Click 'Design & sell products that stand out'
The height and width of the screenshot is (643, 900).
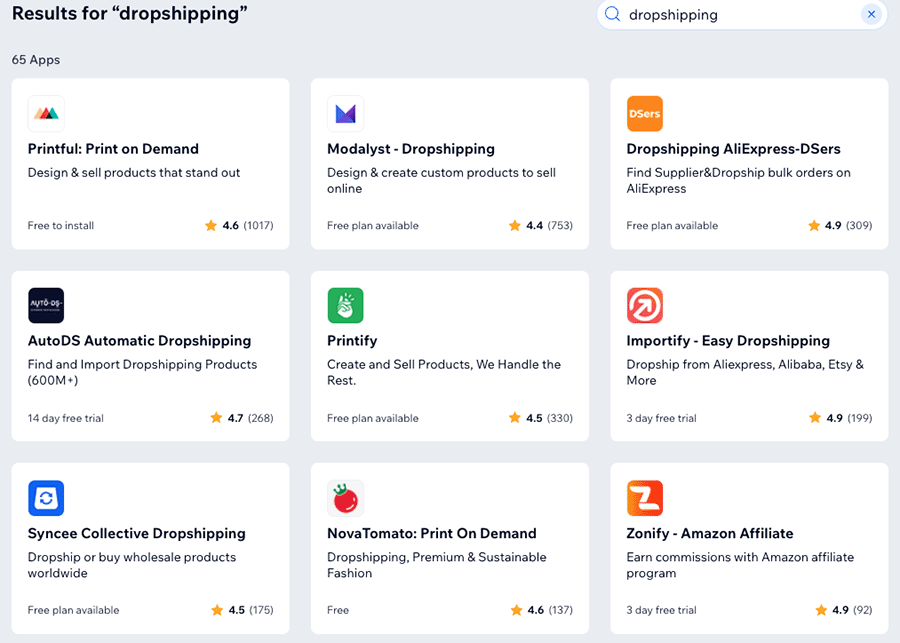tap(134, 173)
